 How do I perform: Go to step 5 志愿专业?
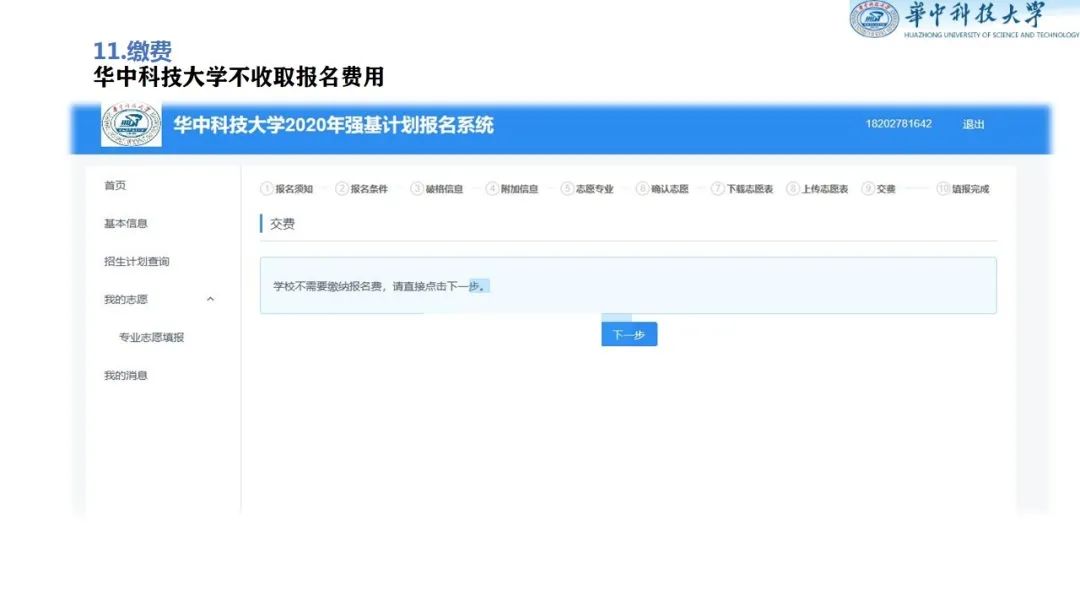[x=587, y=189]
